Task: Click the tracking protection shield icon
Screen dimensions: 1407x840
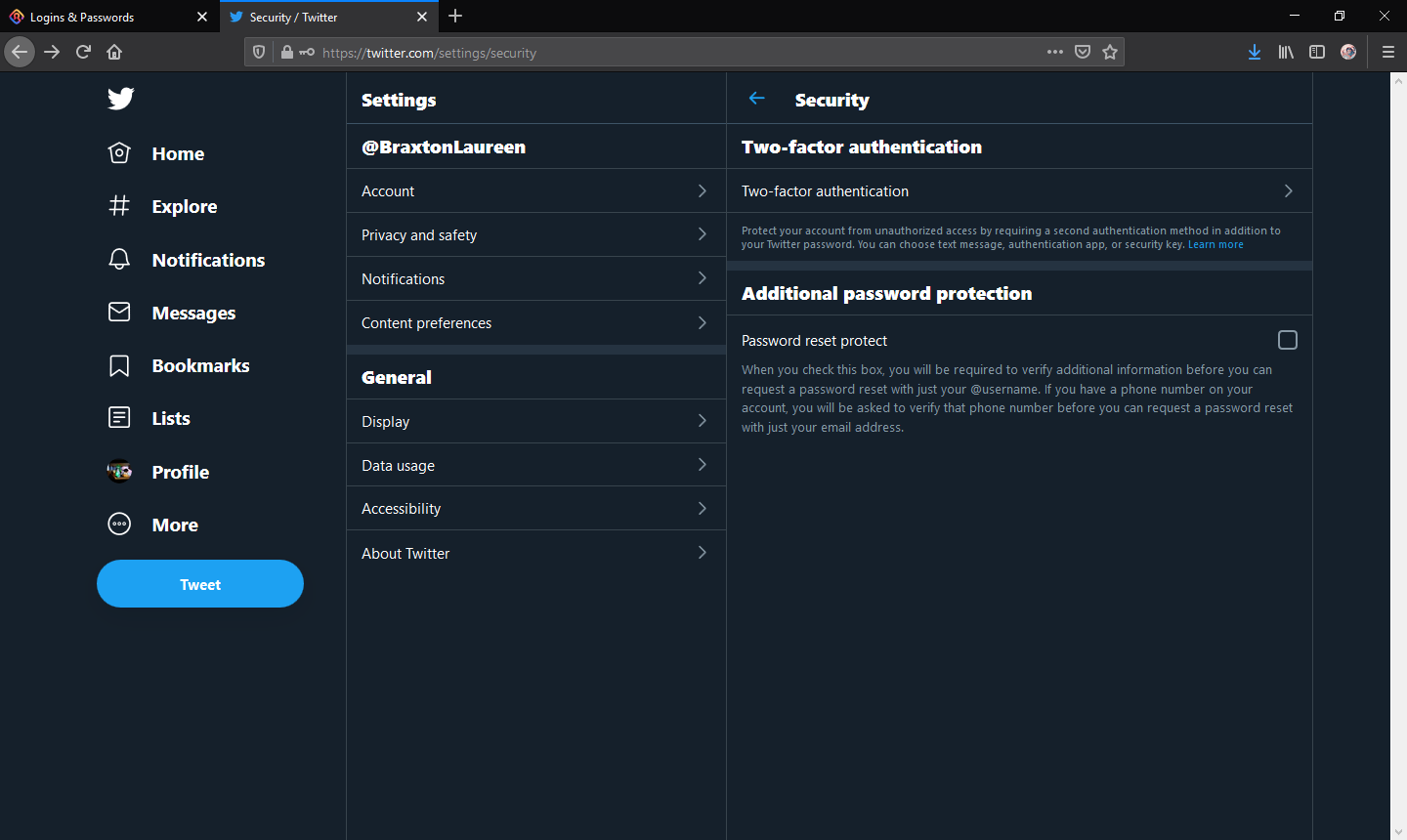Action: (259, 52)
